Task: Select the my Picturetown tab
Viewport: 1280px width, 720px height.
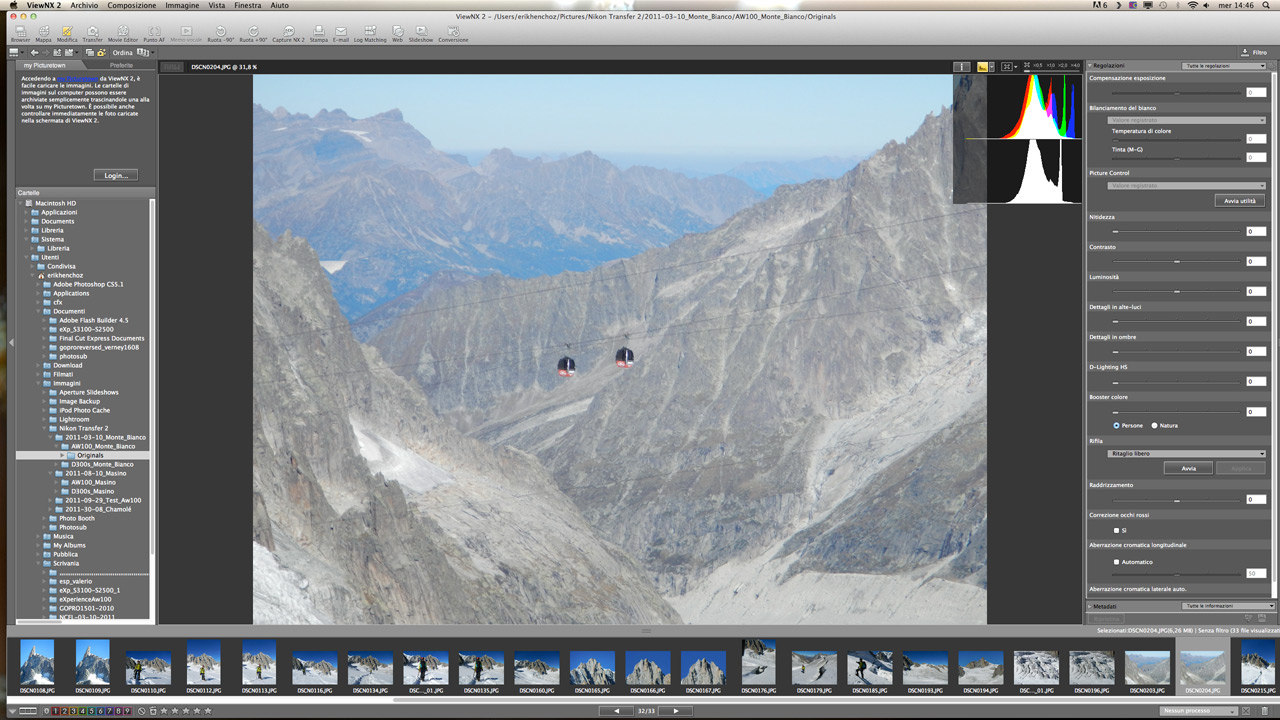Action: (x=44, y=65)
